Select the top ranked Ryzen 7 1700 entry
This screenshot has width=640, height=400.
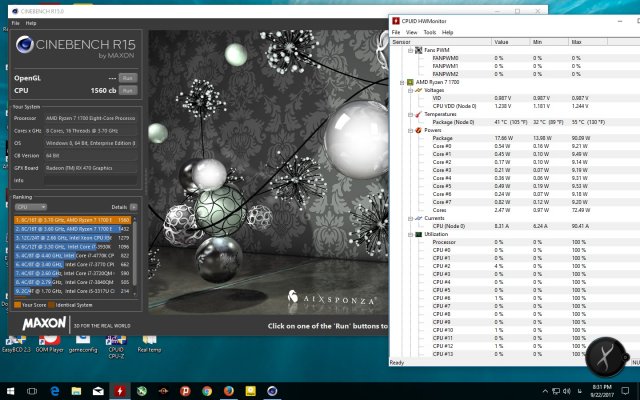point(72,219)
